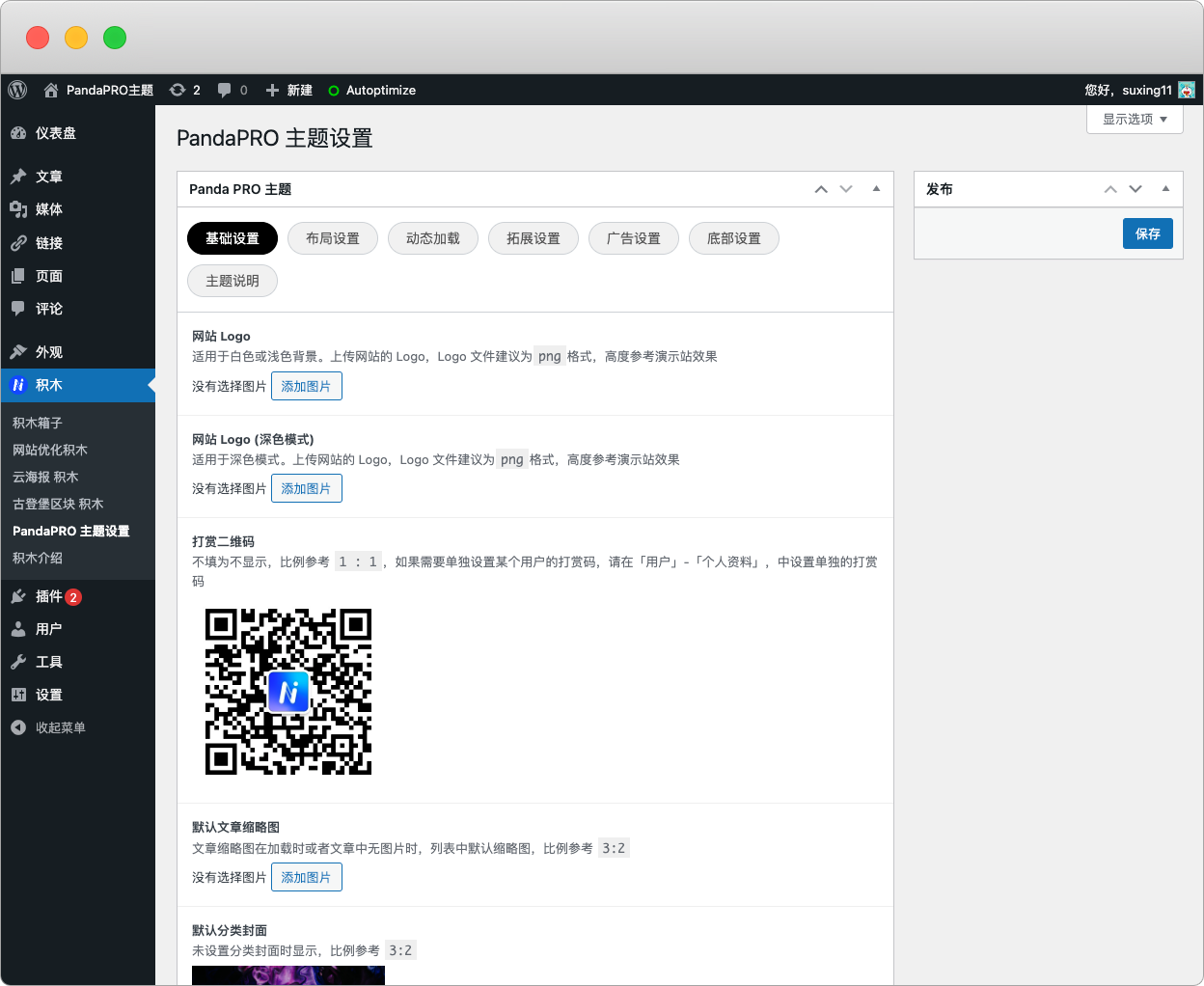Click the plugin update badge showing 2
Image resolution: width=1204 pixels, height=986 pixels.
coord(73,597)
